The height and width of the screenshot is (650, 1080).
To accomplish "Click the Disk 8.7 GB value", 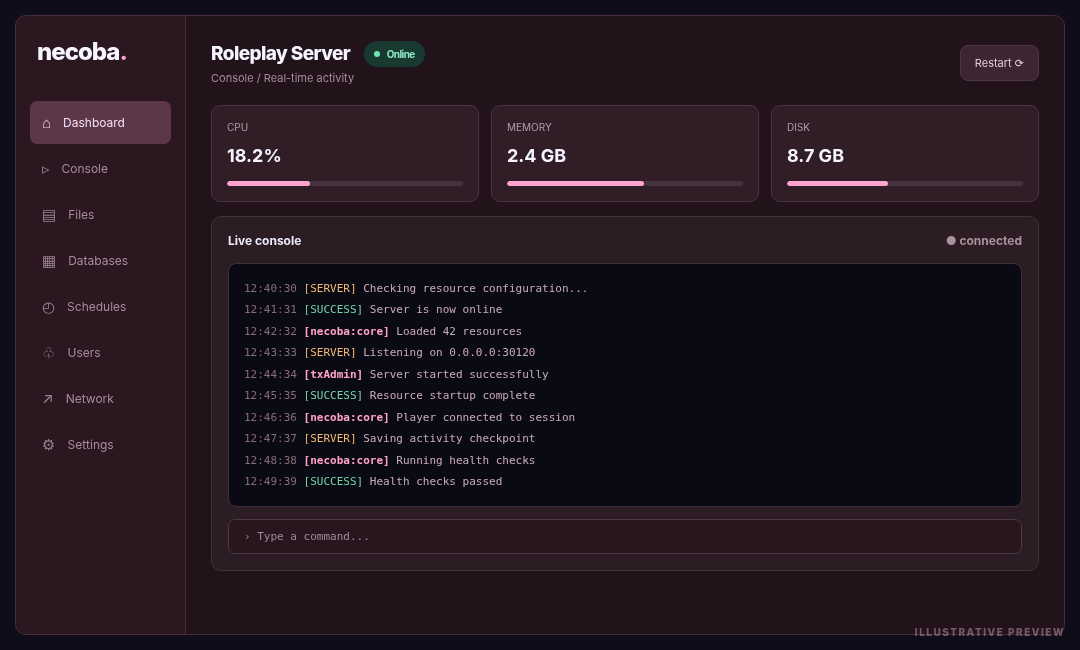I will click(816, 156).
